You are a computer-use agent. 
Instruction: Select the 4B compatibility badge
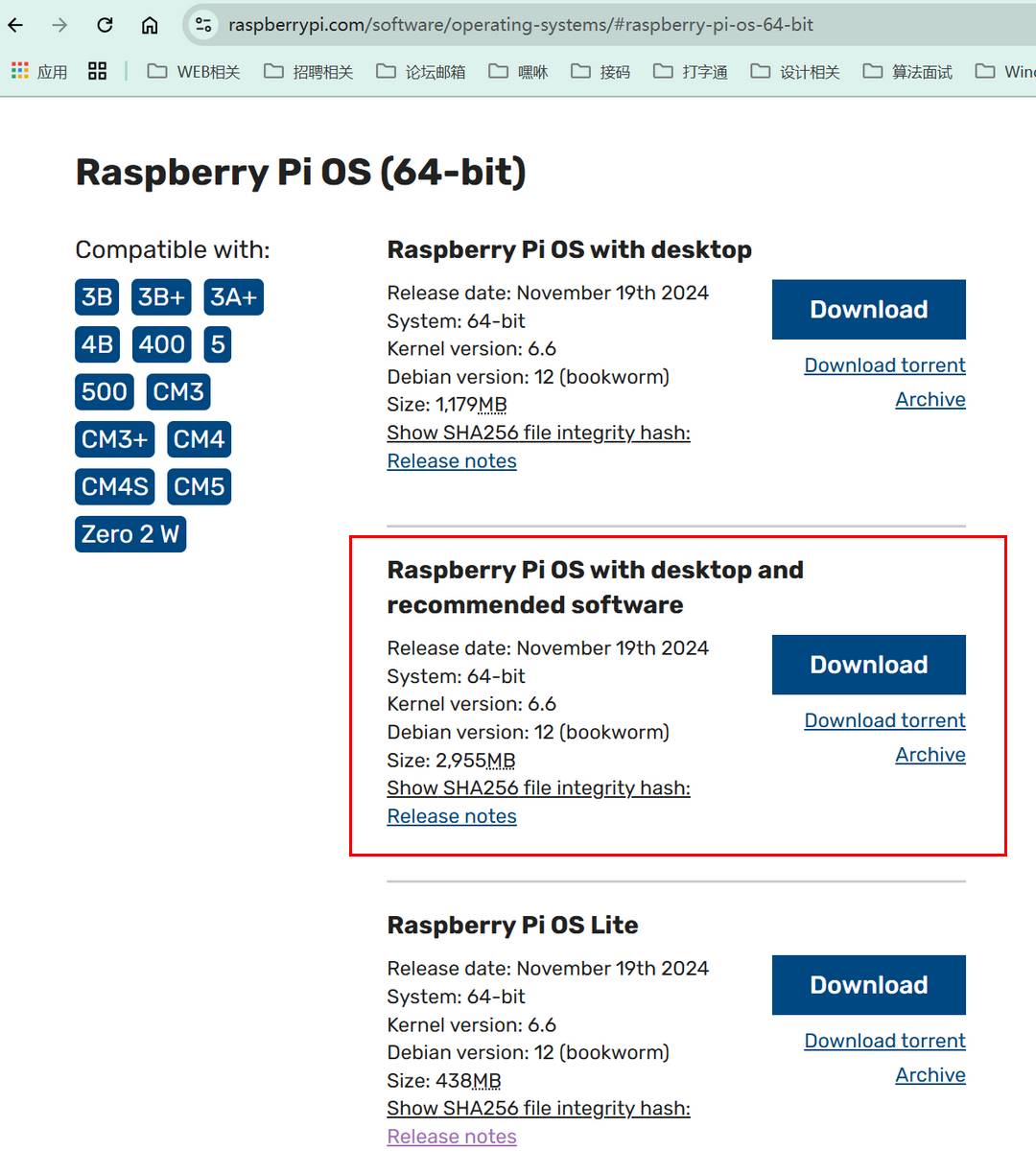(97, 344)
